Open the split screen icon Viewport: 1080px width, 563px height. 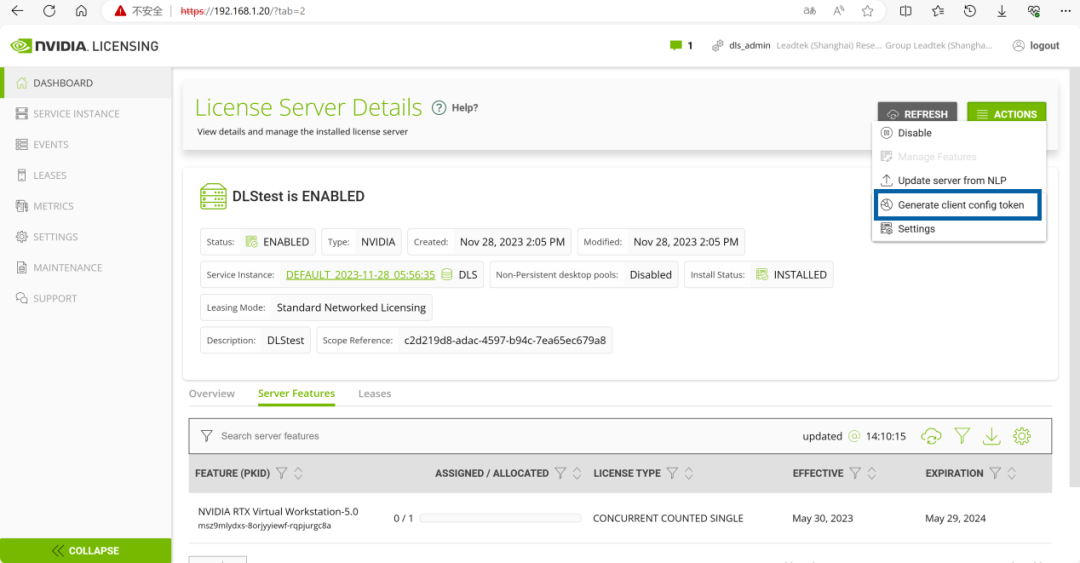tap(906, 11)
